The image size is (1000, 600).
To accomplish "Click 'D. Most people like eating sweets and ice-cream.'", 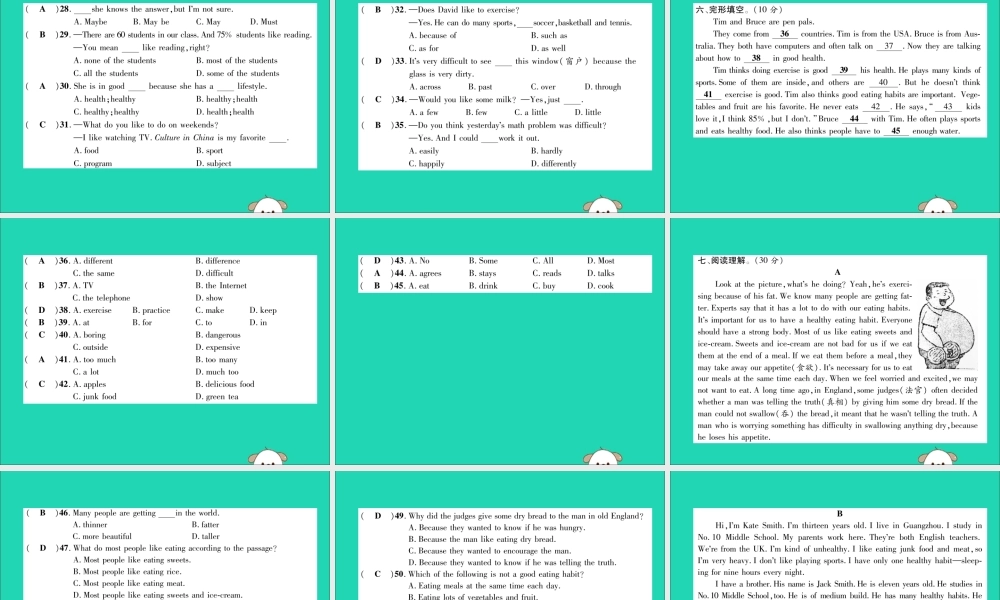I will point(158,596).
